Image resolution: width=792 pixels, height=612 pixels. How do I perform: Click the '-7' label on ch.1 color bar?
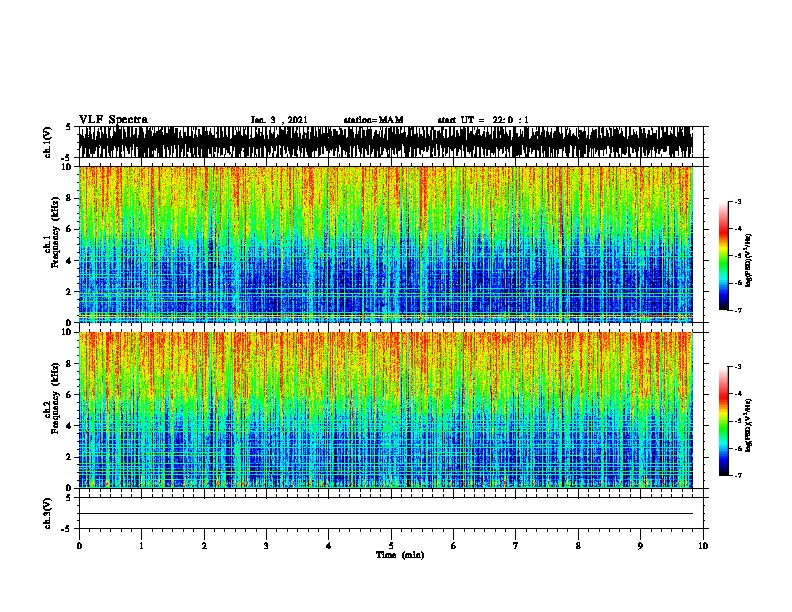[x=737, y=310]
